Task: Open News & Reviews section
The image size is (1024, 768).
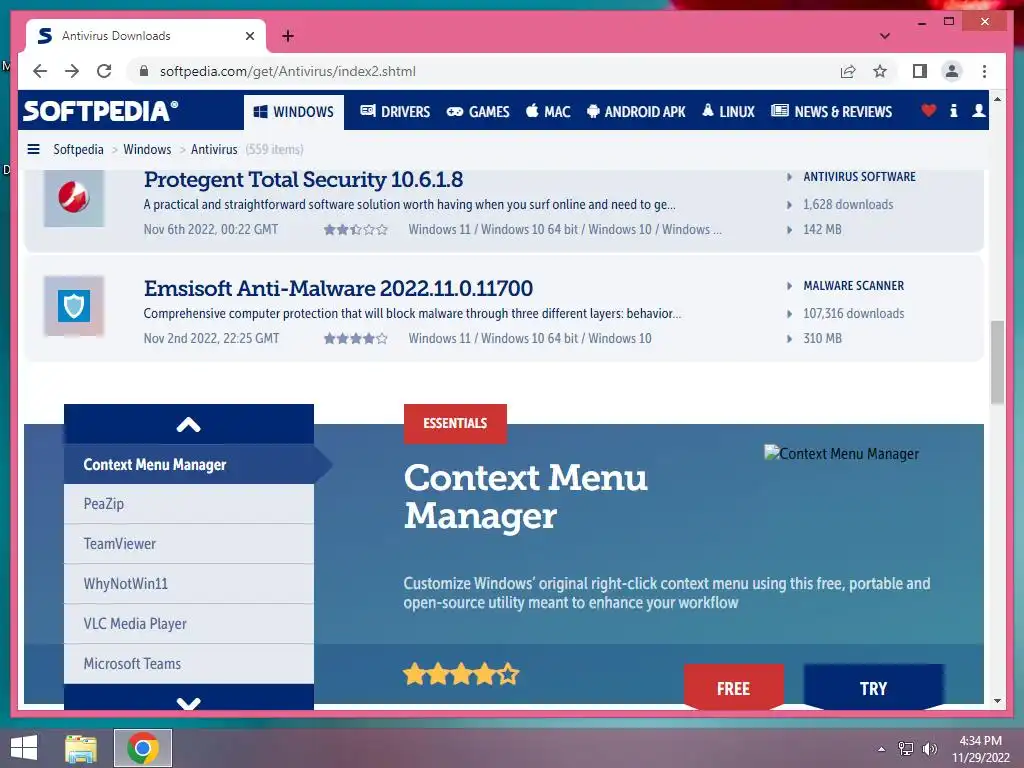Action: point(831,112)
